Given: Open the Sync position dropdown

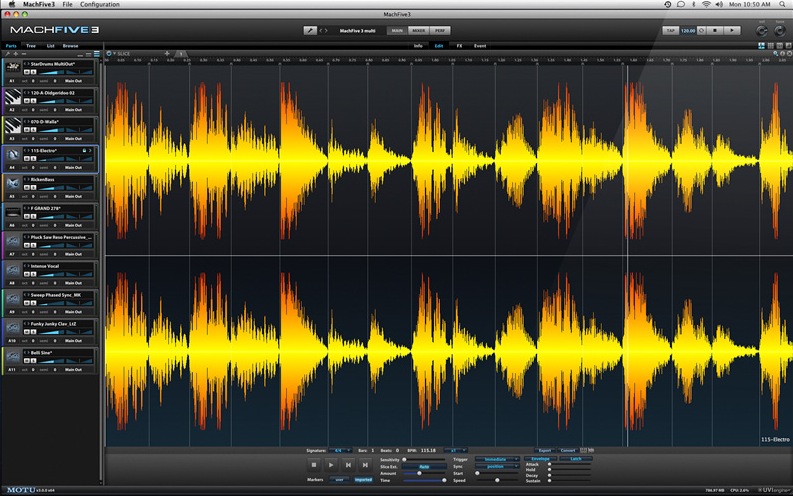Looking at the screenshot, I should point(497,466).
